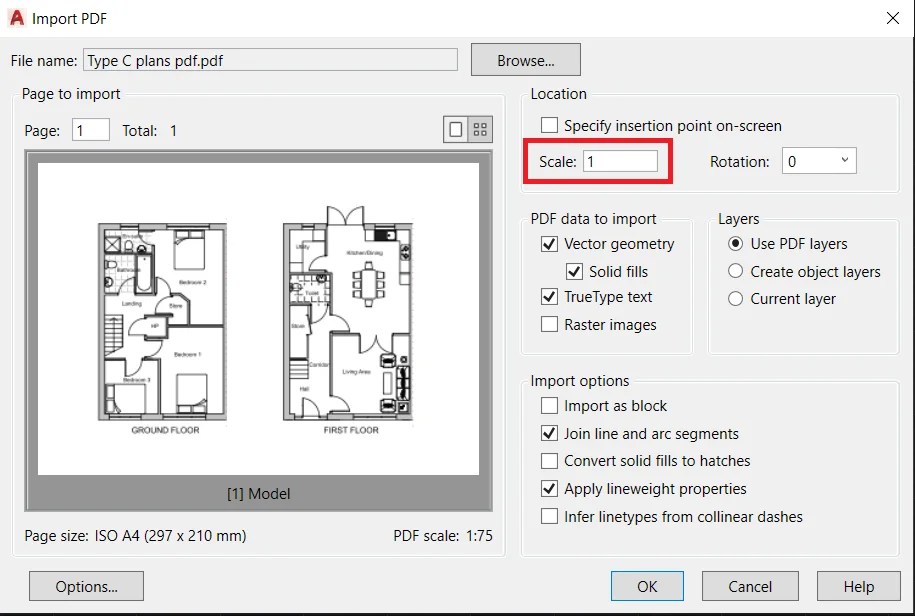
Task: Enable Raster images import
Action: click(x=548, y=324)
